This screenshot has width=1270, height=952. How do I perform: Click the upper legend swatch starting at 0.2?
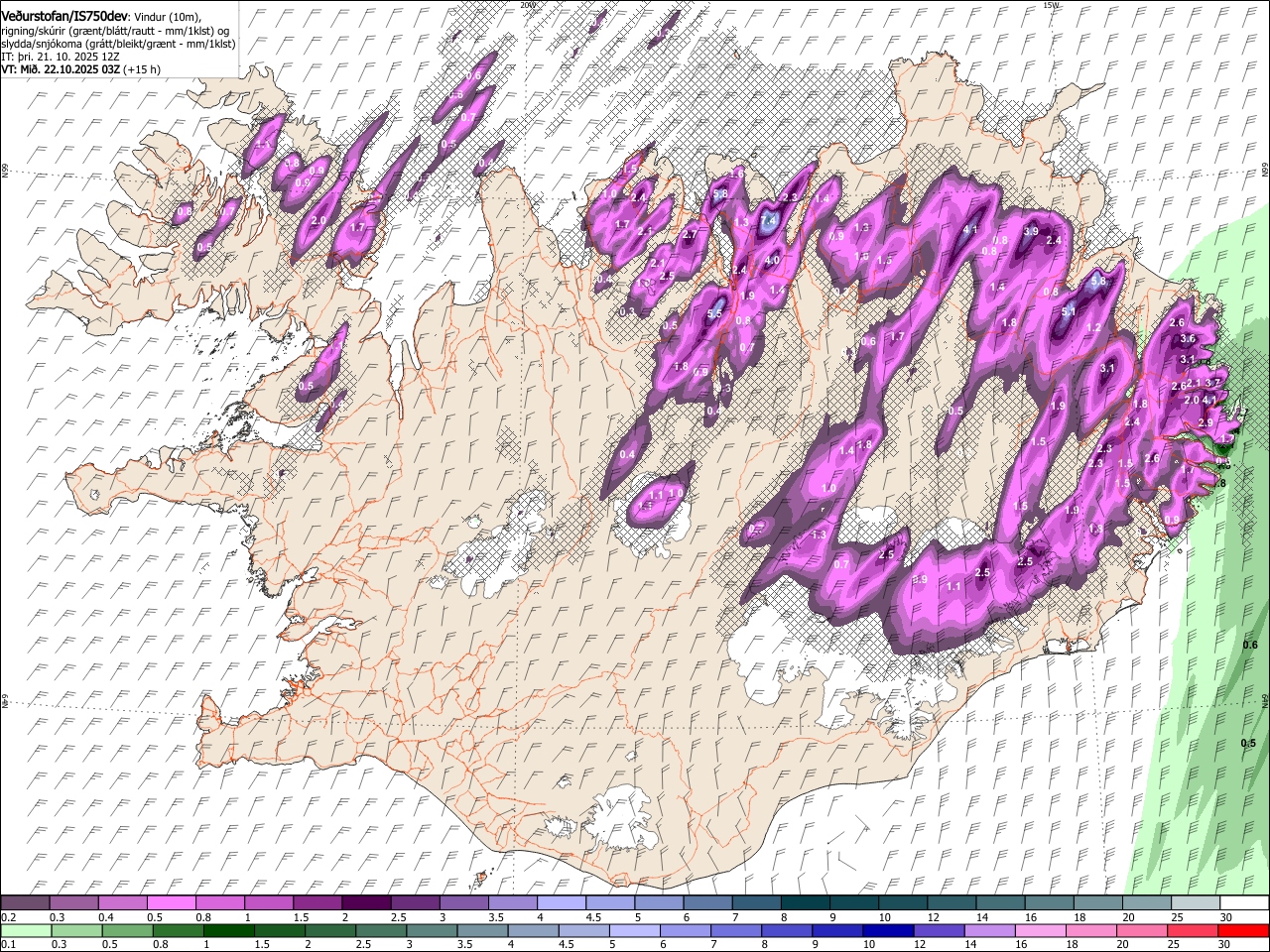point(25,902)
